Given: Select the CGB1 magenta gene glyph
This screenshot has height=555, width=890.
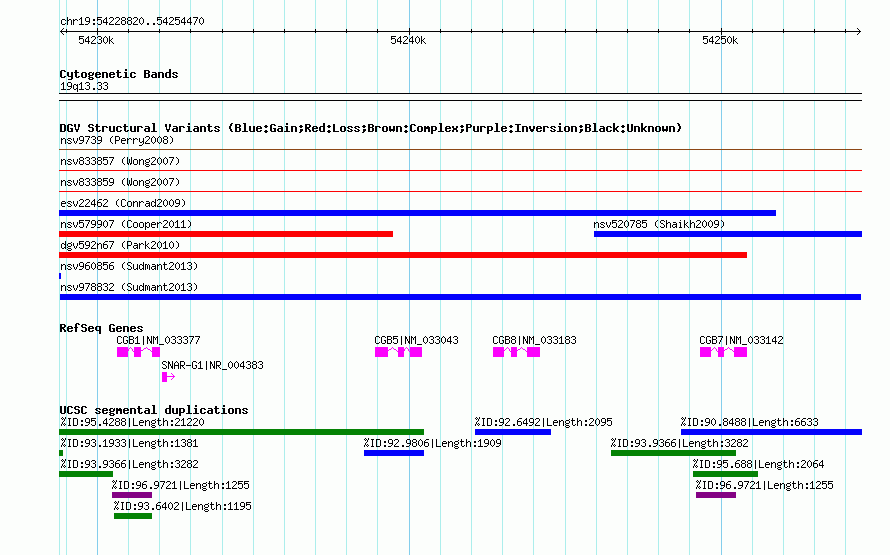Looking at the screenshot, I should coord(138,352).
